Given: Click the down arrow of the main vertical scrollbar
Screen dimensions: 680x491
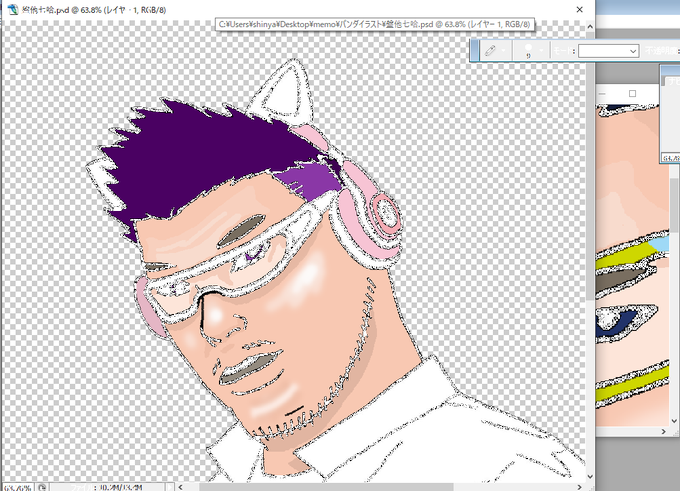Looking at the screenshot, I should (590, 476).
